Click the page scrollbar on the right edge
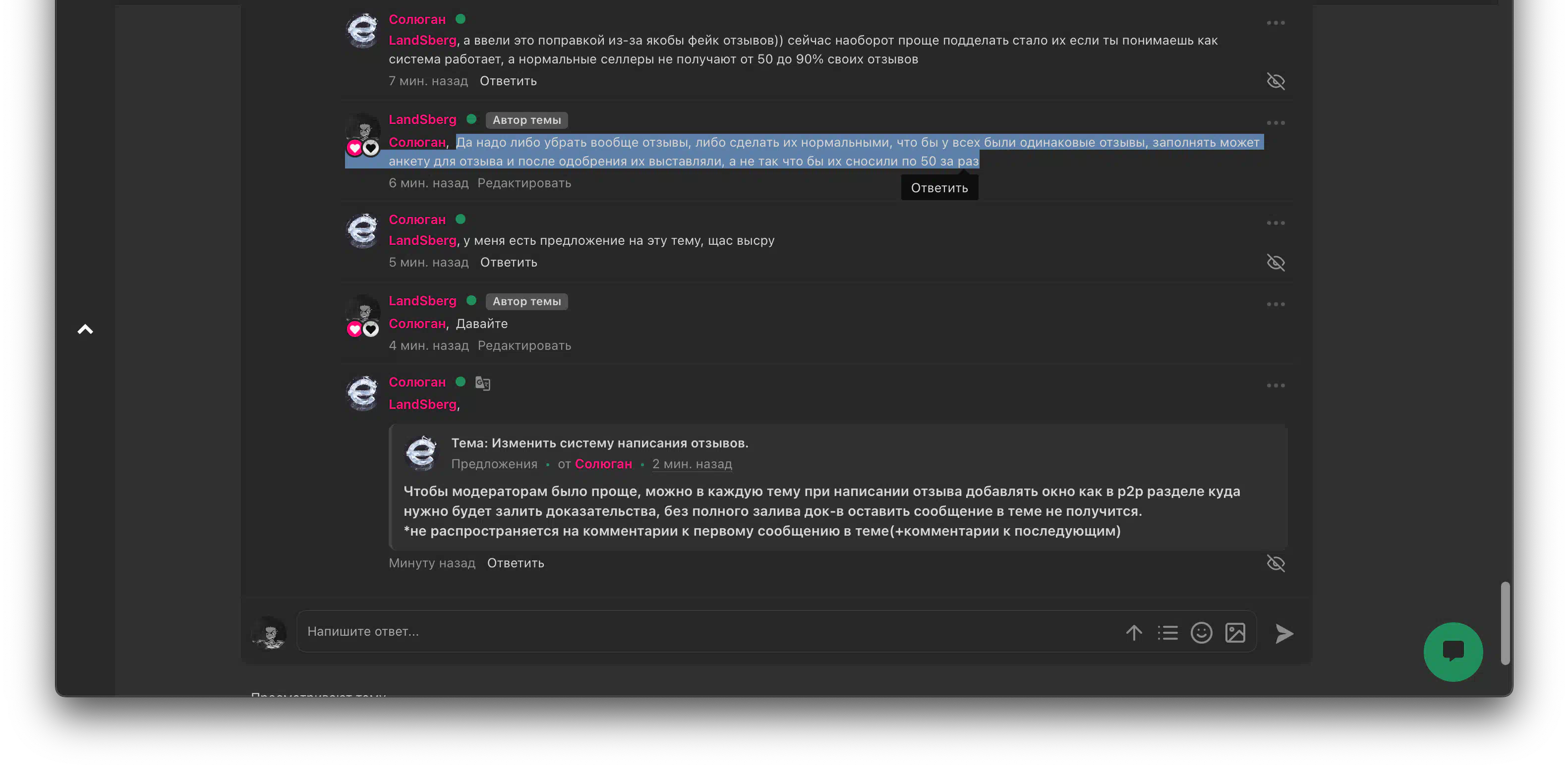Viewport: 1568px width, 770px height. 1505,623
